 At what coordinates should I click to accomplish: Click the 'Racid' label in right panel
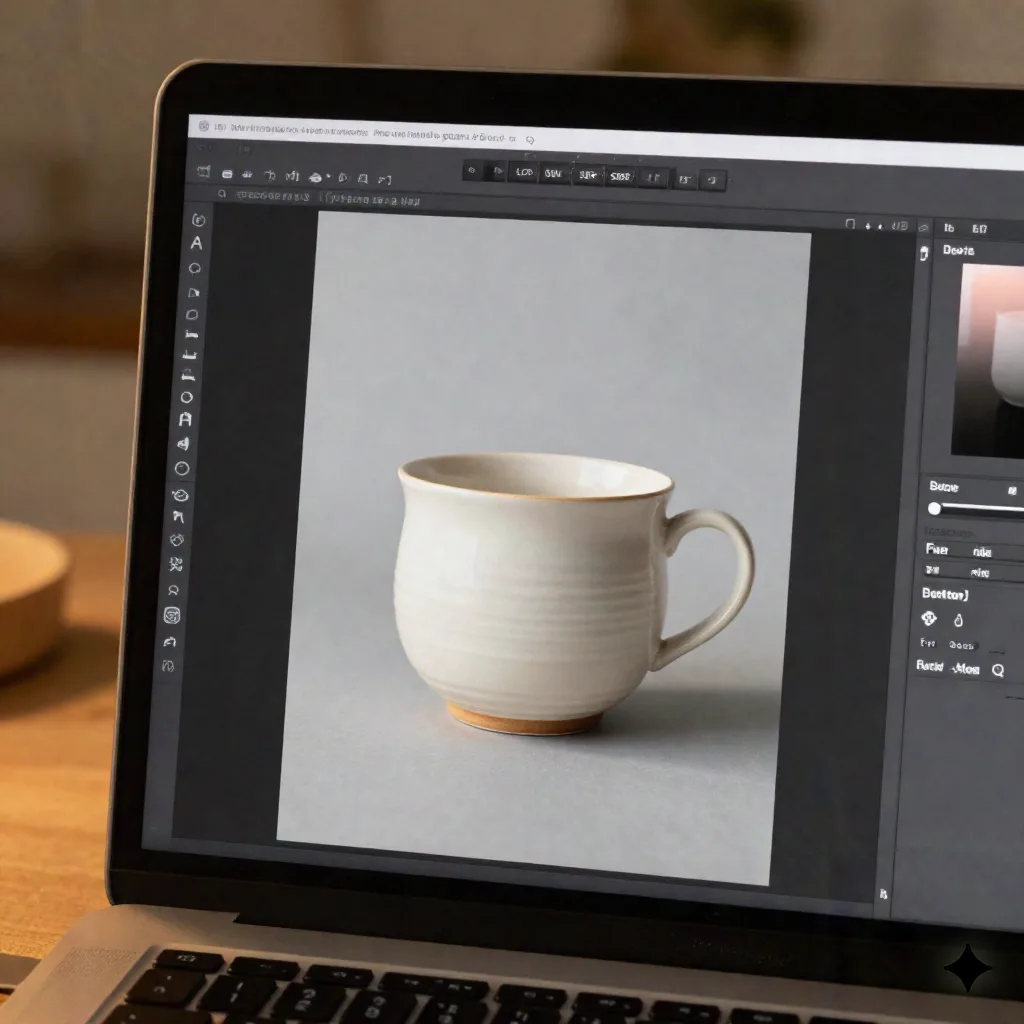[x=929, y=665]
